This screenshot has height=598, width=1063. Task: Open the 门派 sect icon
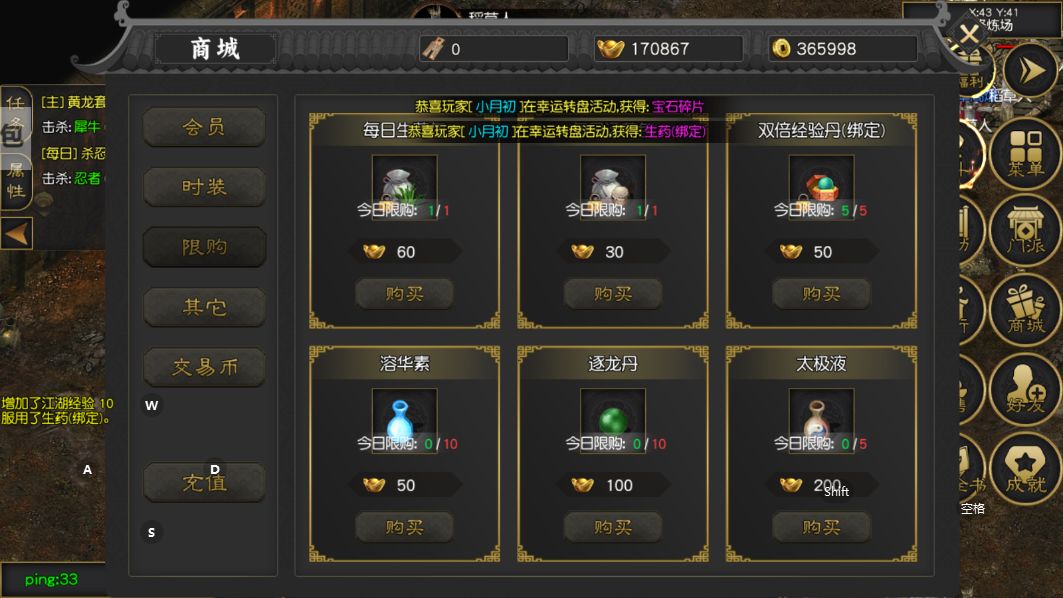(1025, 231)
